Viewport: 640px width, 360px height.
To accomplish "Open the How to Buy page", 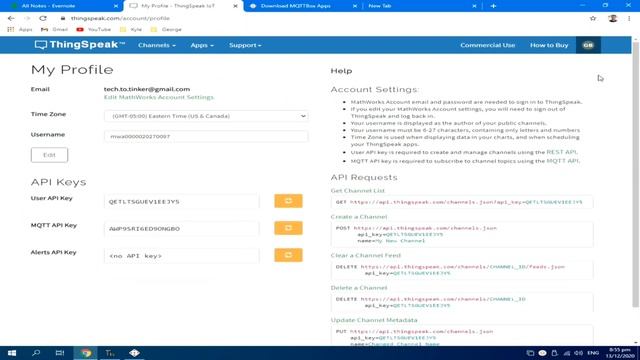I will 549,45.
